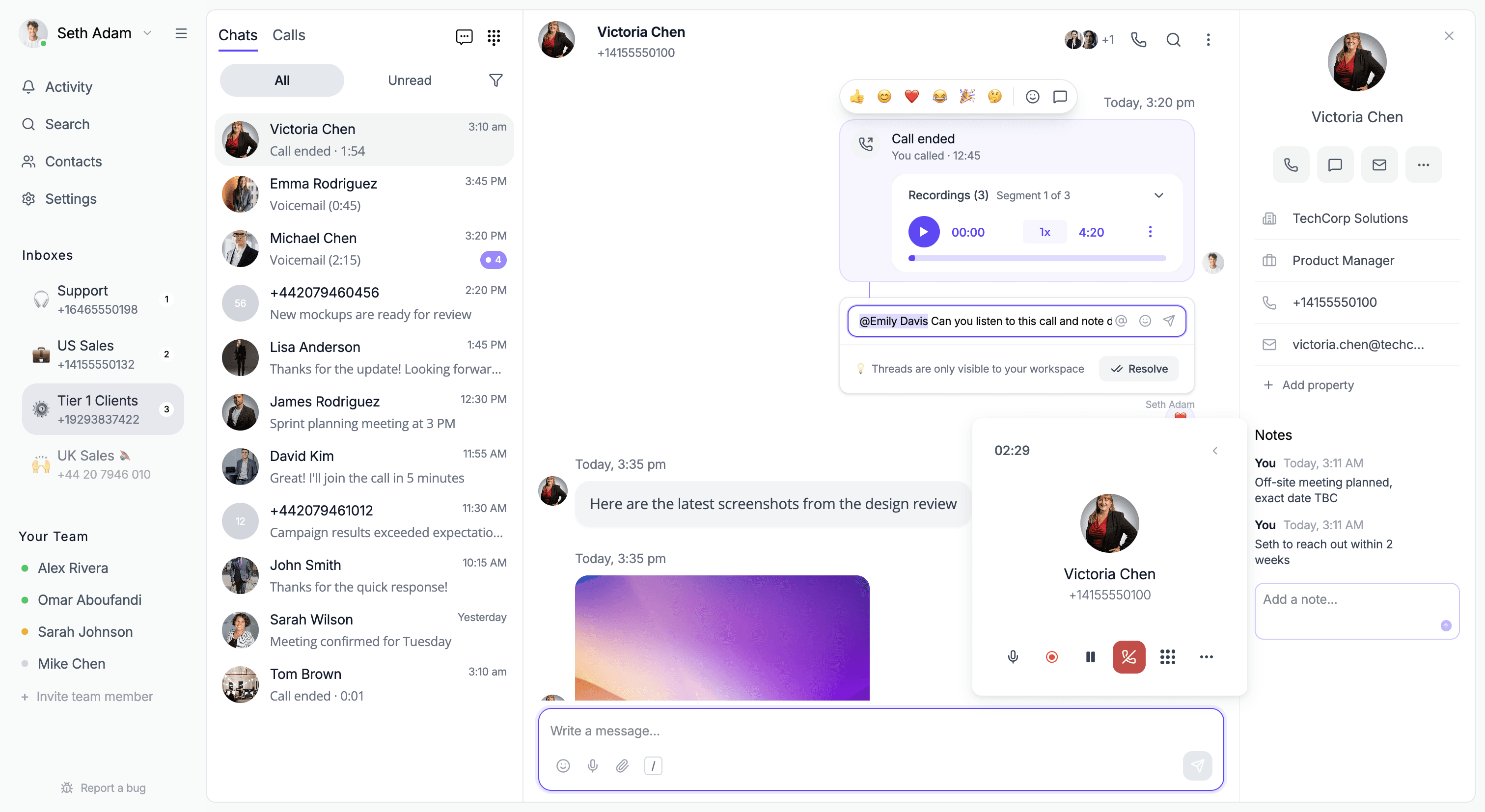
Task: React with the thumbs up emoji
Action: click(x=856, y=96)
